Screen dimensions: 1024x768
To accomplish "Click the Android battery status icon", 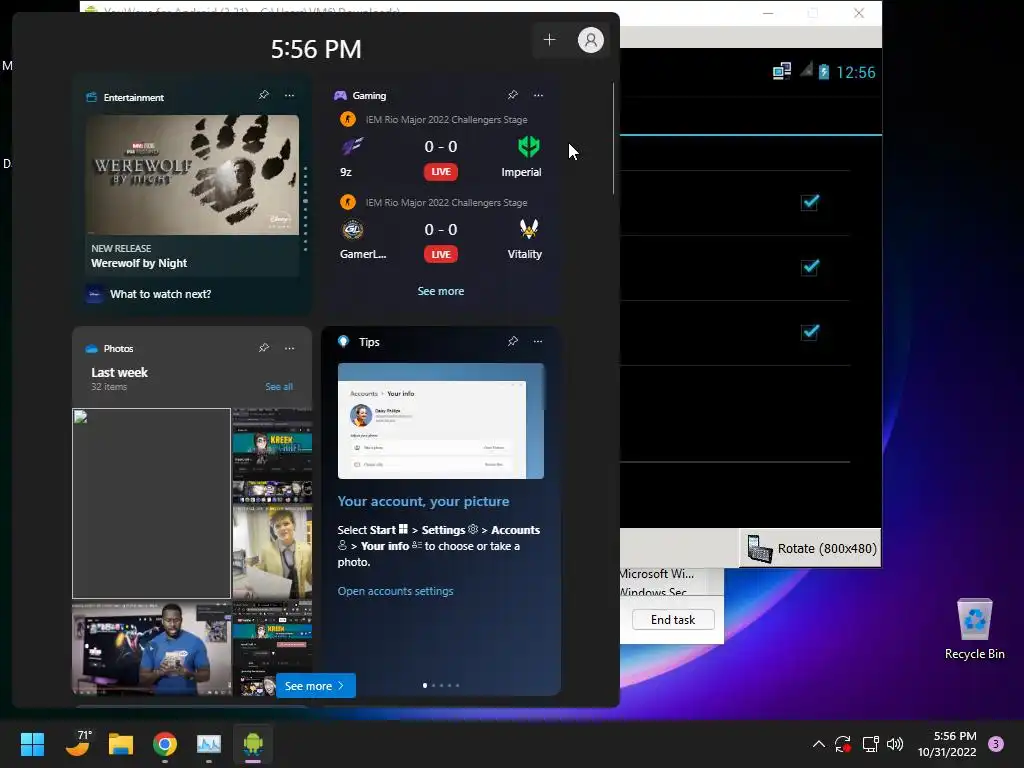I will 824,71.
